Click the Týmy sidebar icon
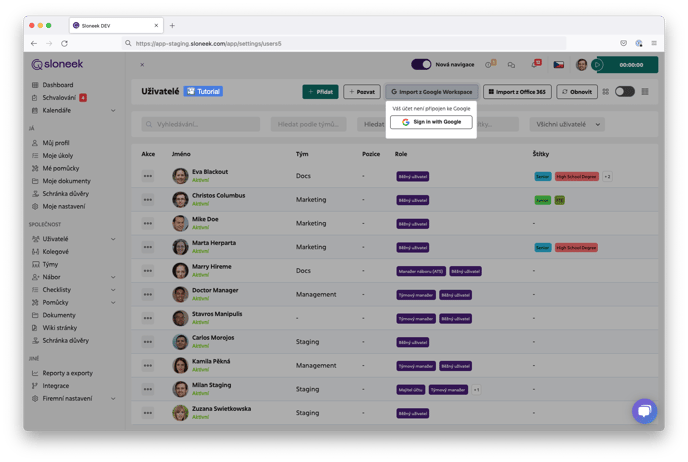This screenshot has height=462, width=688. coord(35,265)
